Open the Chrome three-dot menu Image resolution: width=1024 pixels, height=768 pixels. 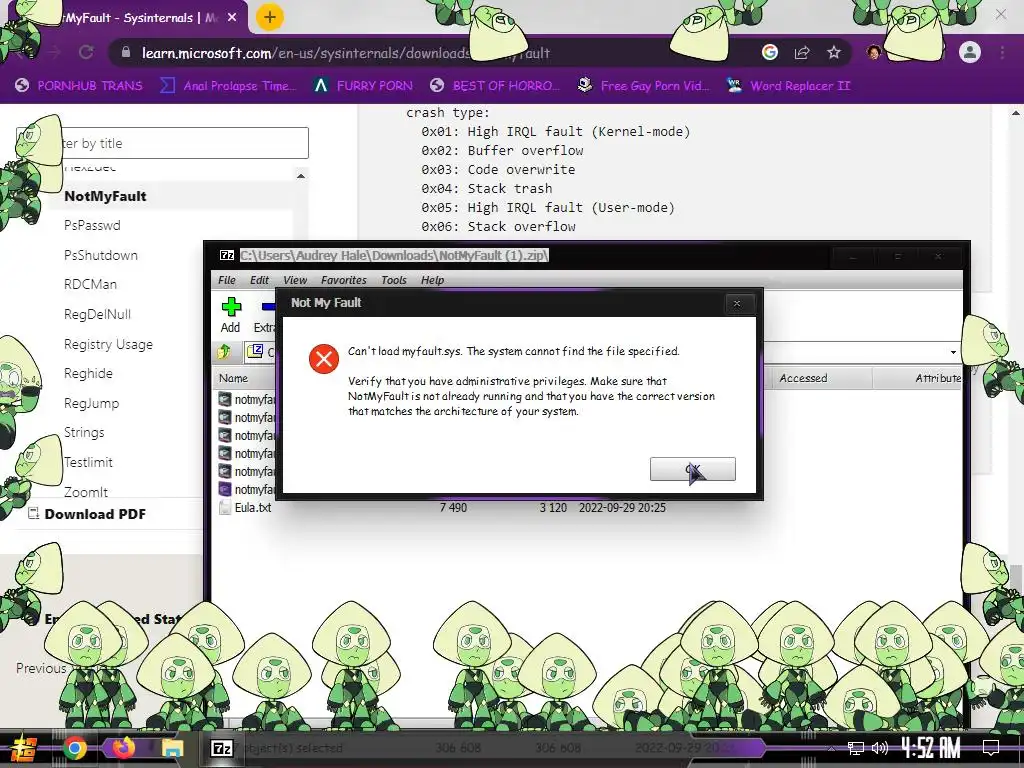1002,52
